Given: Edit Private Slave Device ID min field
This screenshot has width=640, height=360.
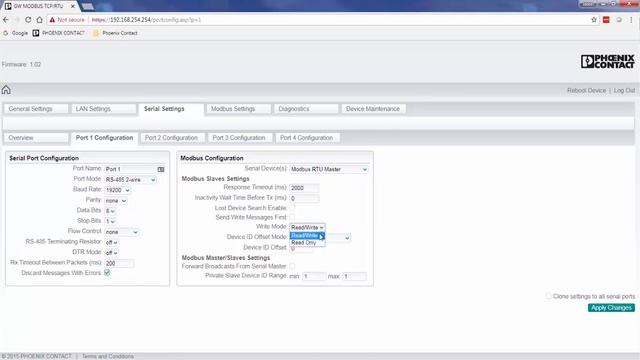Looking at the screenshot, I should [x=314, y=276].
